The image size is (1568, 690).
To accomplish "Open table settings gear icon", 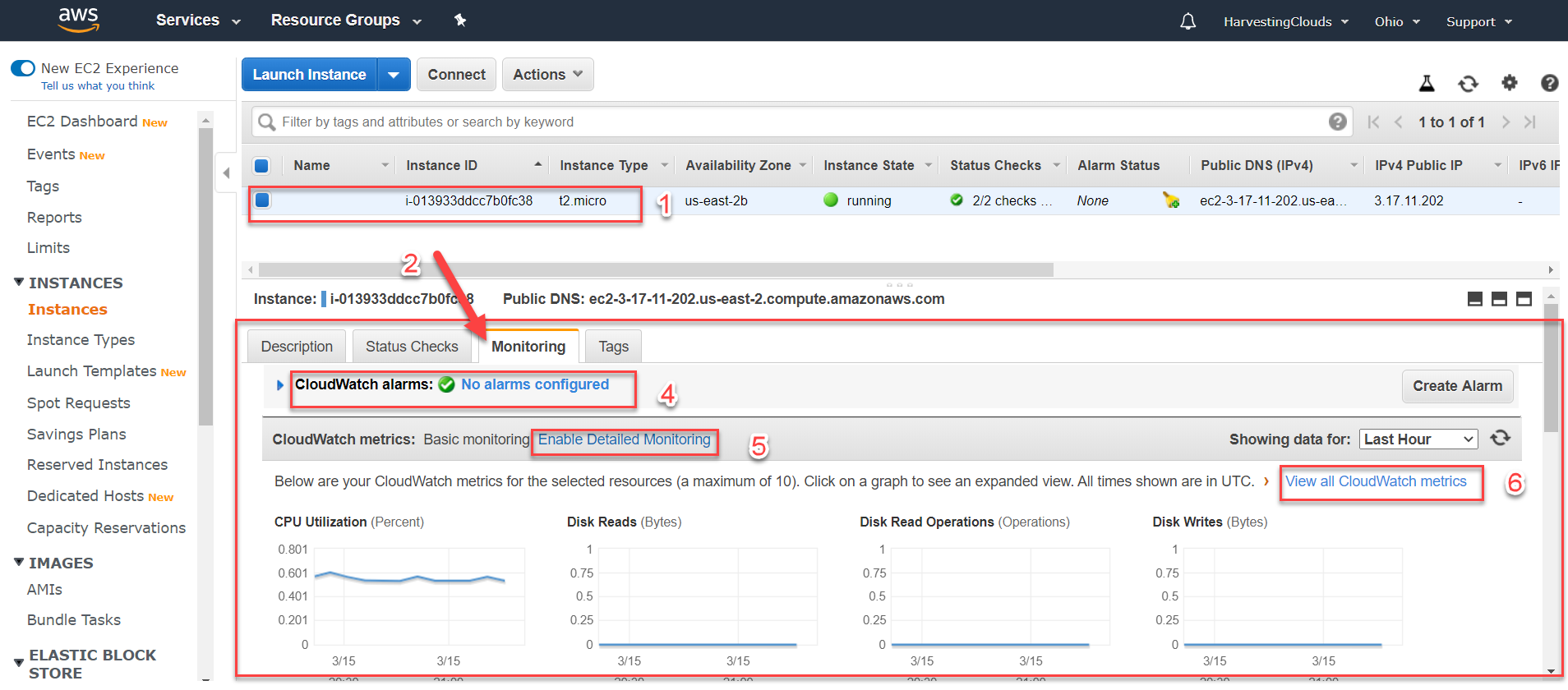I will (1510, 82).
